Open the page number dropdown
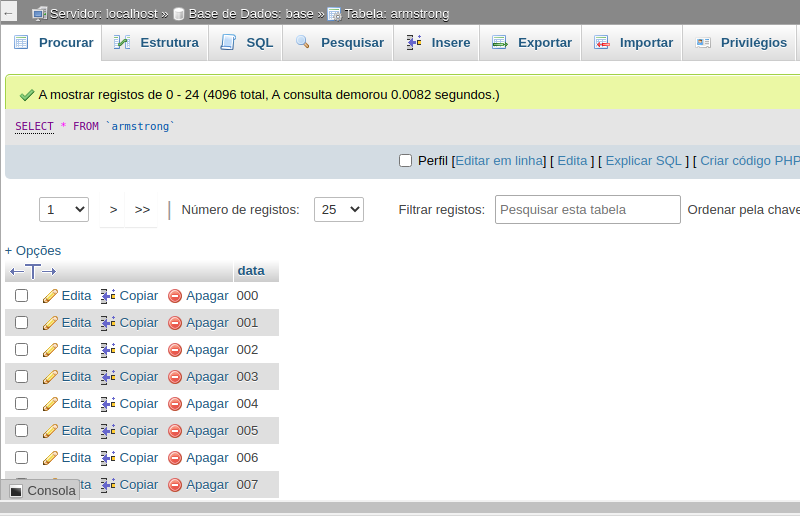 click(x=64, y=210)
